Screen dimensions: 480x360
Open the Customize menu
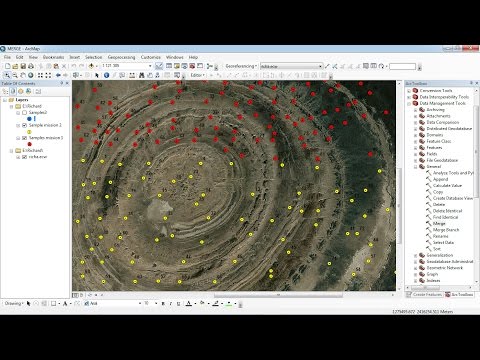pyautogui.click(x=151, y=57)
